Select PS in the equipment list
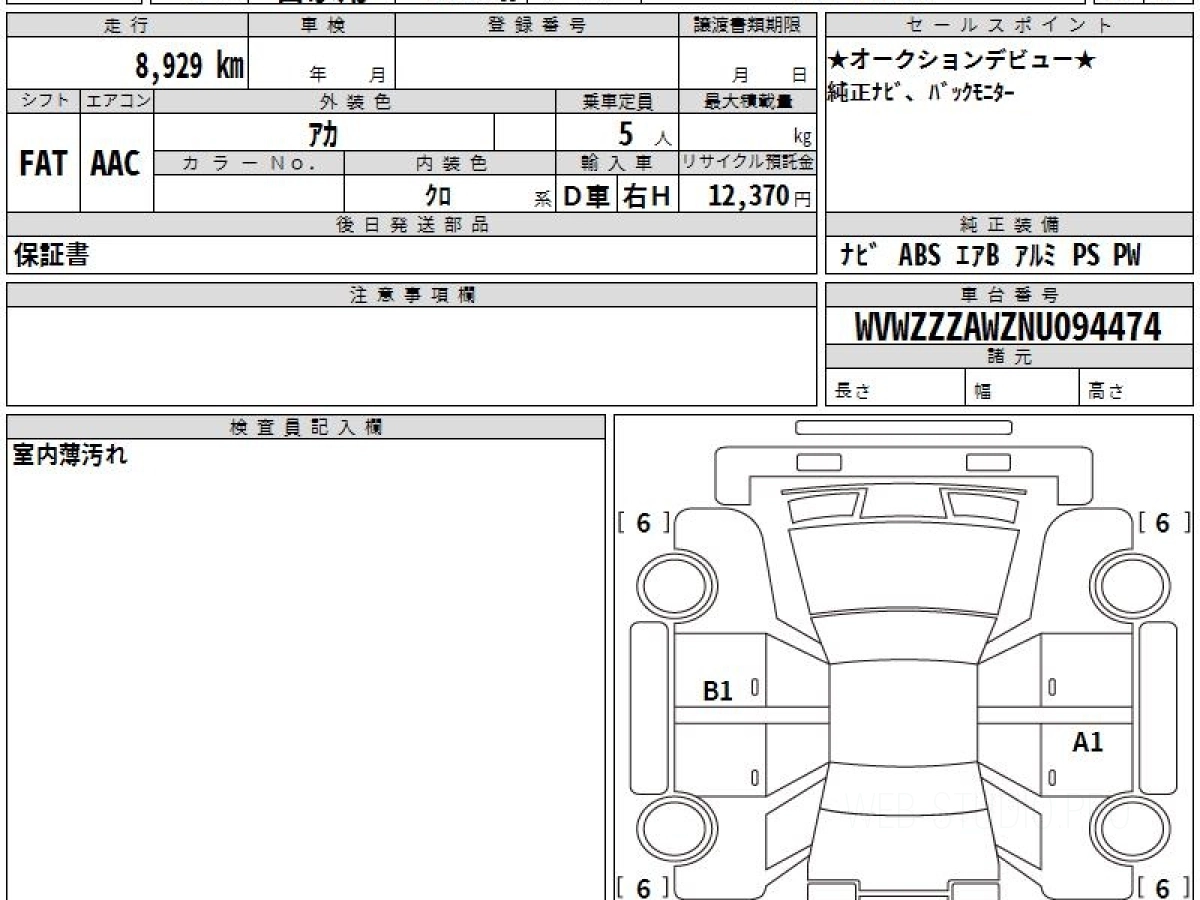This screenshot has width=1200, height=900. (1086, 256)
